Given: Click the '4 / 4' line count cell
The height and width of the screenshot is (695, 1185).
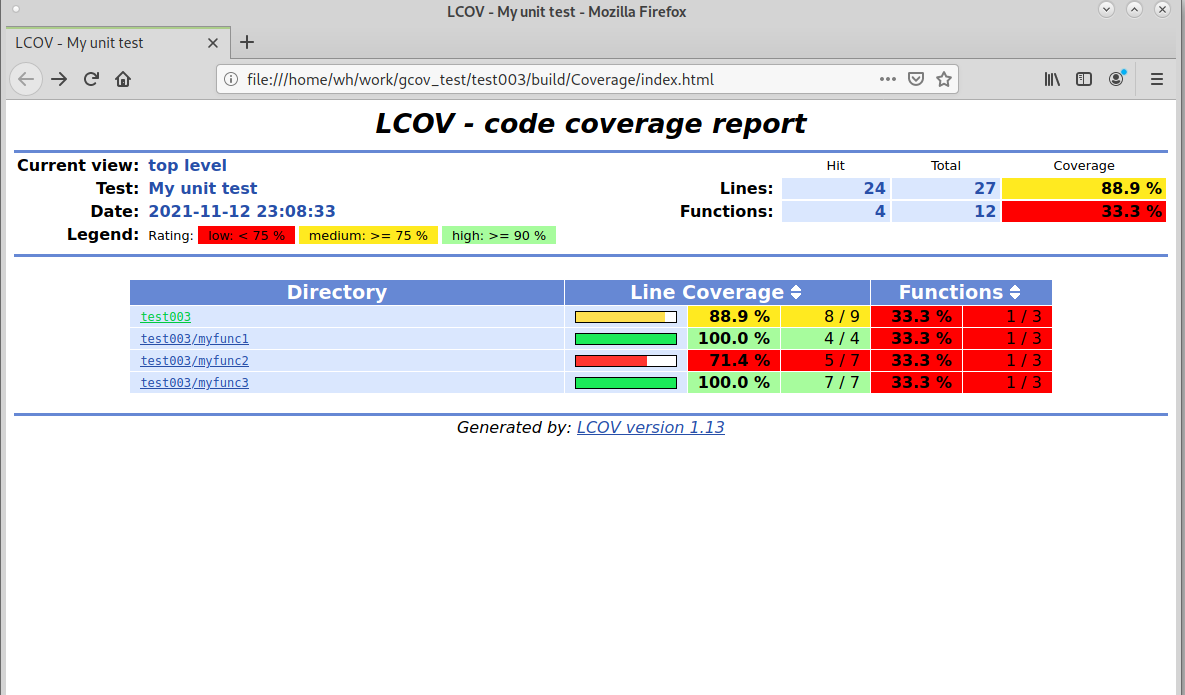Looking at the screenshot, I should (825, 338).
